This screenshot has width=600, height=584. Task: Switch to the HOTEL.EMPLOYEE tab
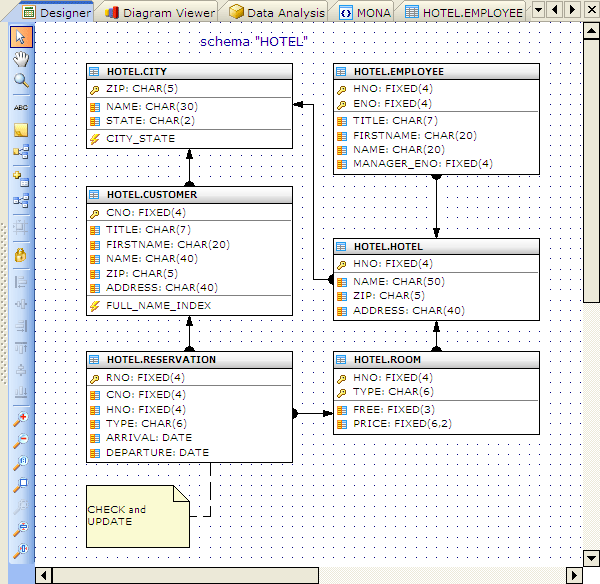coord(464,13)
